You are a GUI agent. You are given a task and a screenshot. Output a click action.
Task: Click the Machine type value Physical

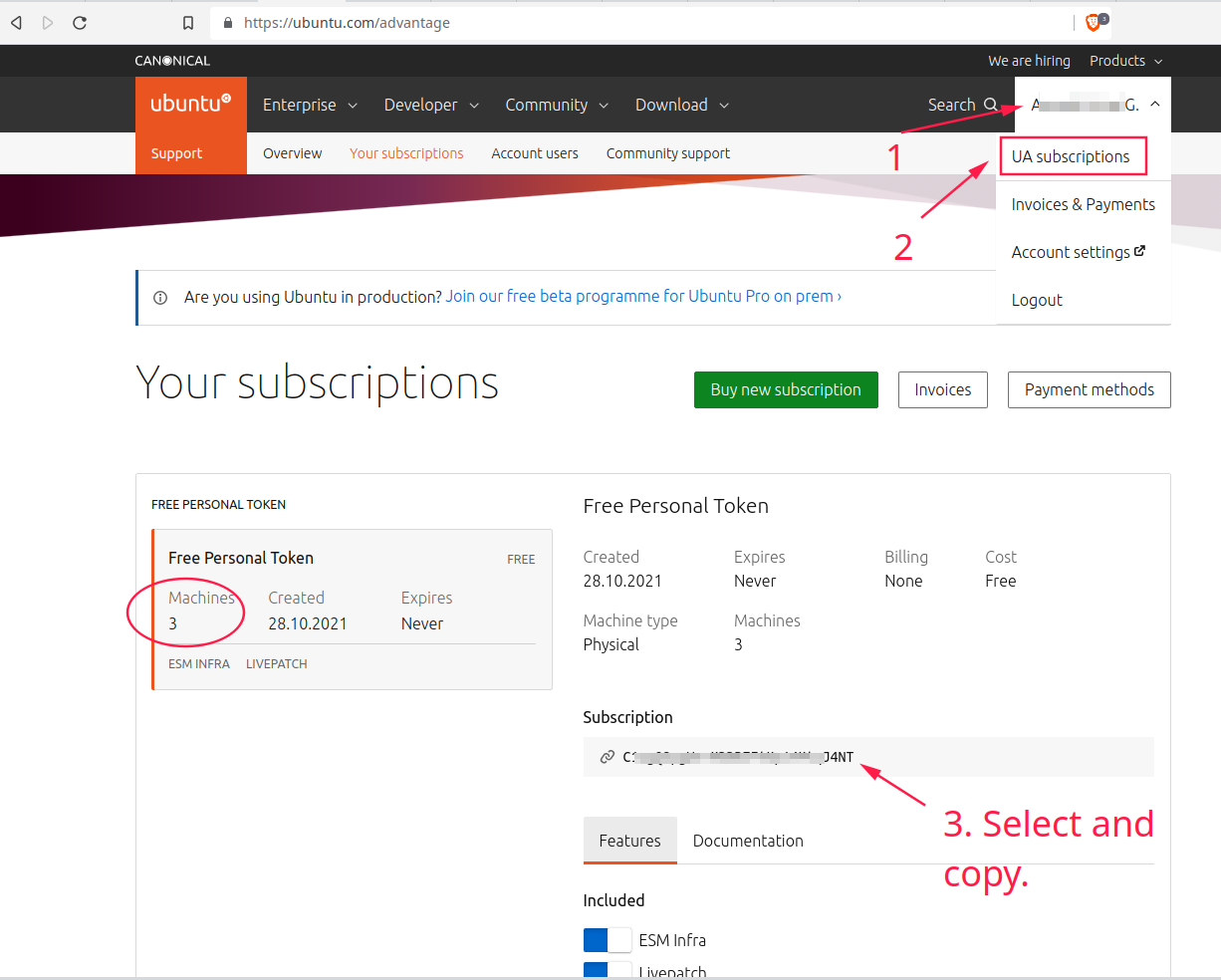611,644
